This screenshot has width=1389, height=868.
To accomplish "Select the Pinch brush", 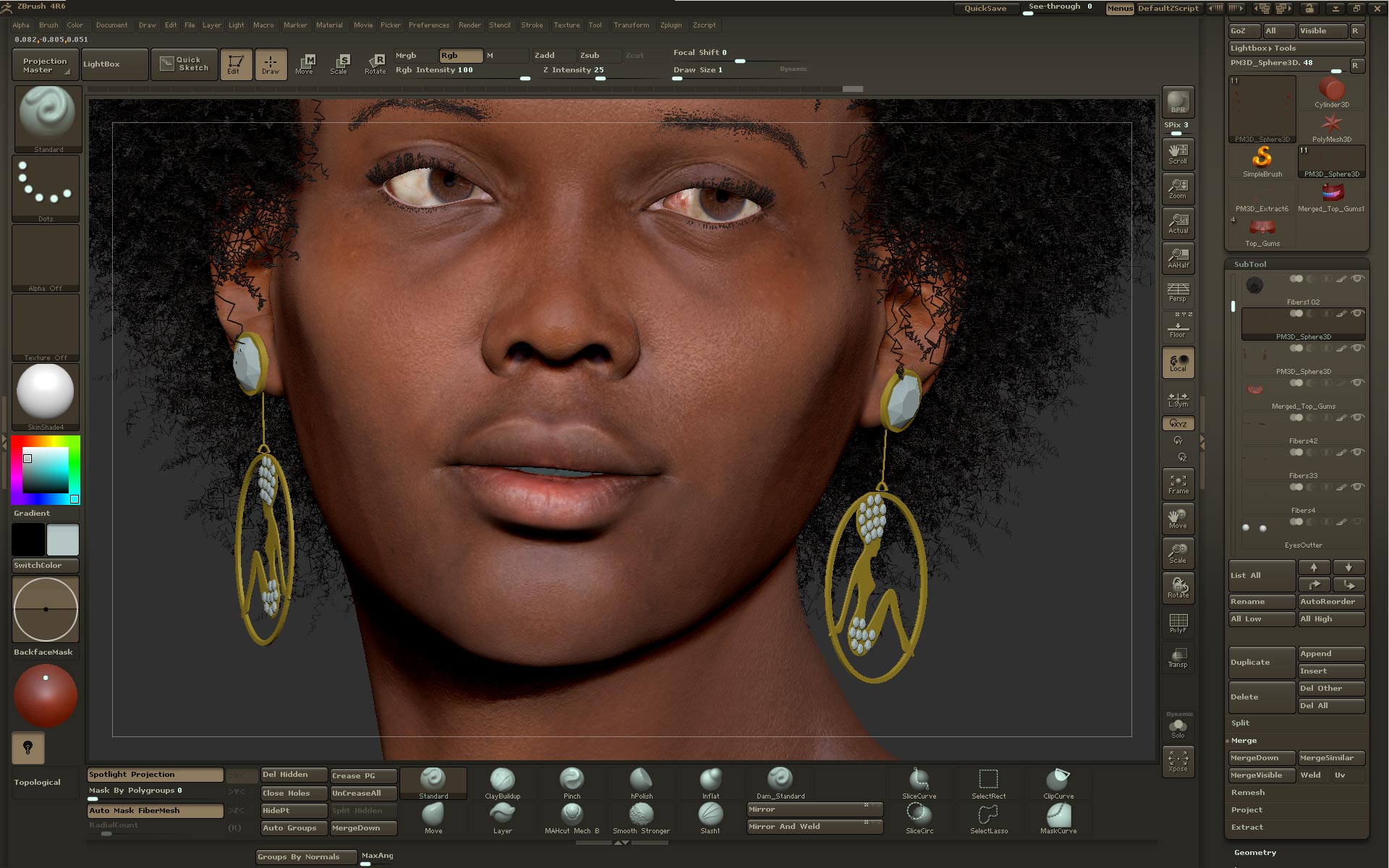I will 572,783.
